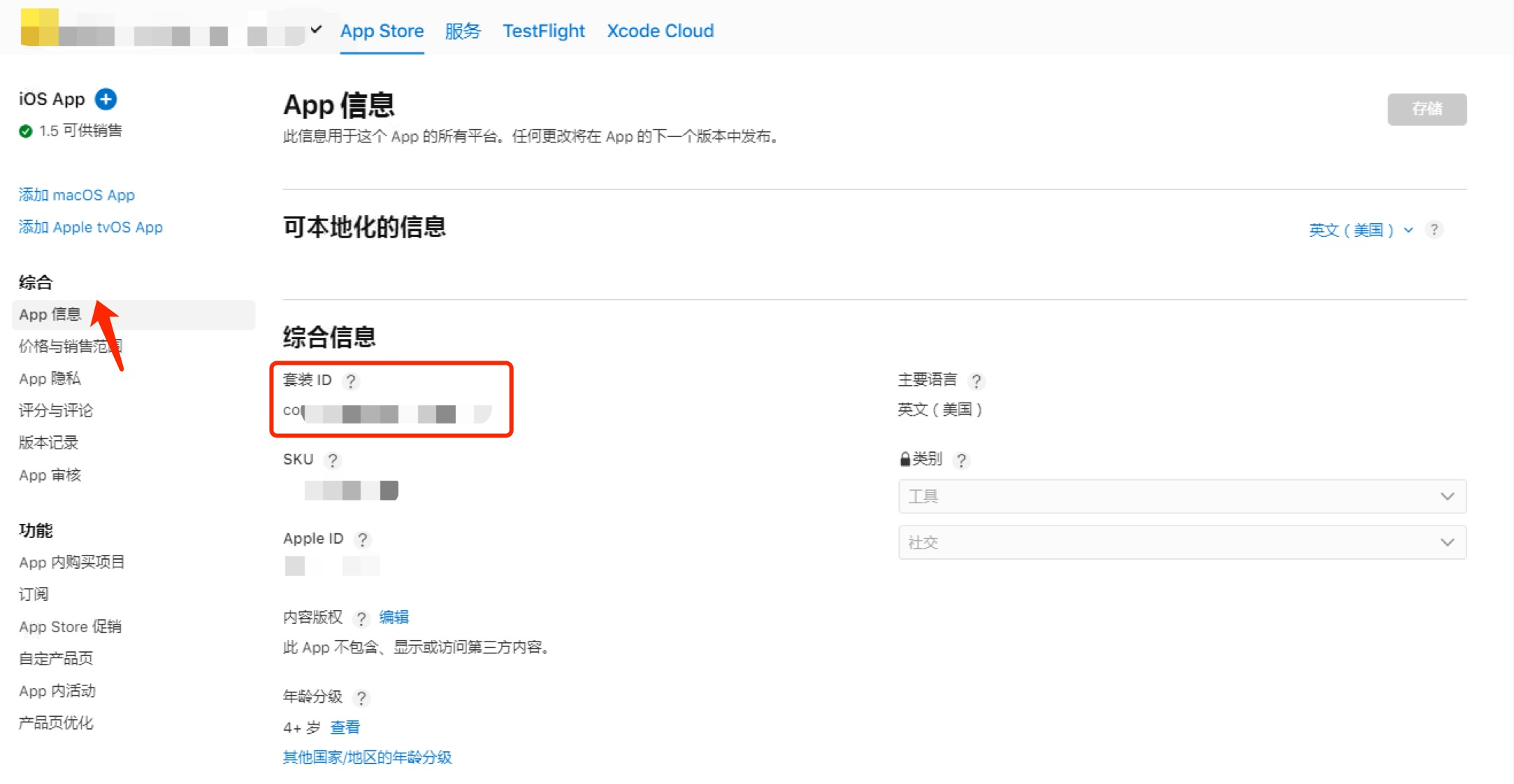The image size is (1514, 784).
Task: Click the help icon next to 主要语言
Action: (977, 381)
